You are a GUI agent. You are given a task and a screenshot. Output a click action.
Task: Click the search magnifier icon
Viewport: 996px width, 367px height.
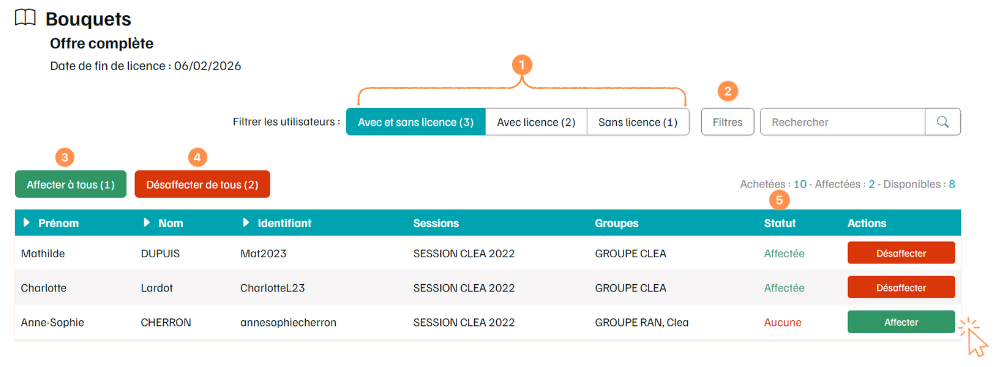943,122
